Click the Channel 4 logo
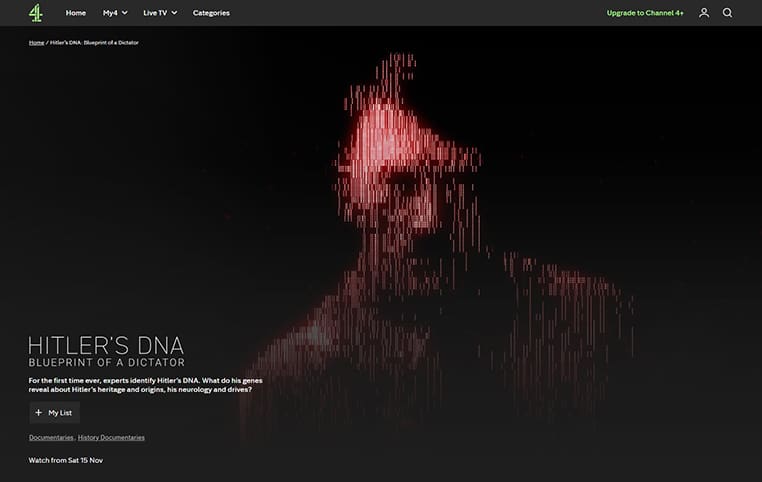The image size is (762, 482). pyautogui.click(x=35, y=13)
